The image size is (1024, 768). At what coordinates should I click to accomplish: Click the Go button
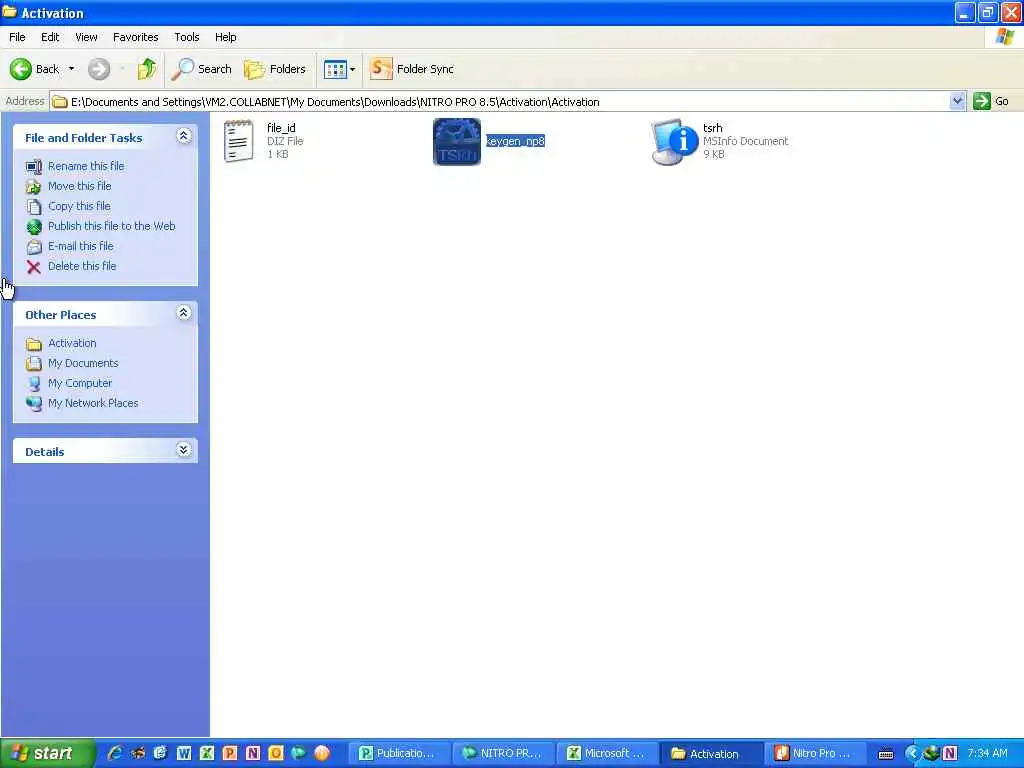991,101
